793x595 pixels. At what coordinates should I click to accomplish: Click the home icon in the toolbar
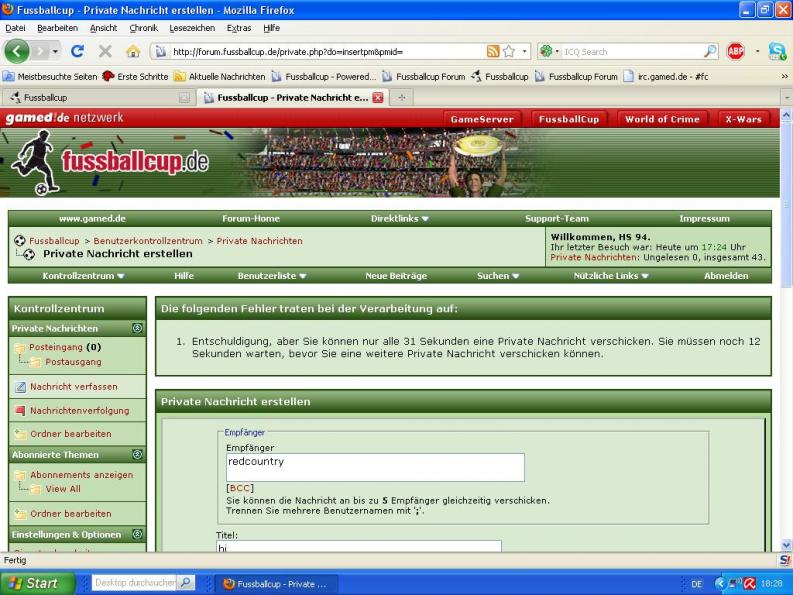click(132, 51)
